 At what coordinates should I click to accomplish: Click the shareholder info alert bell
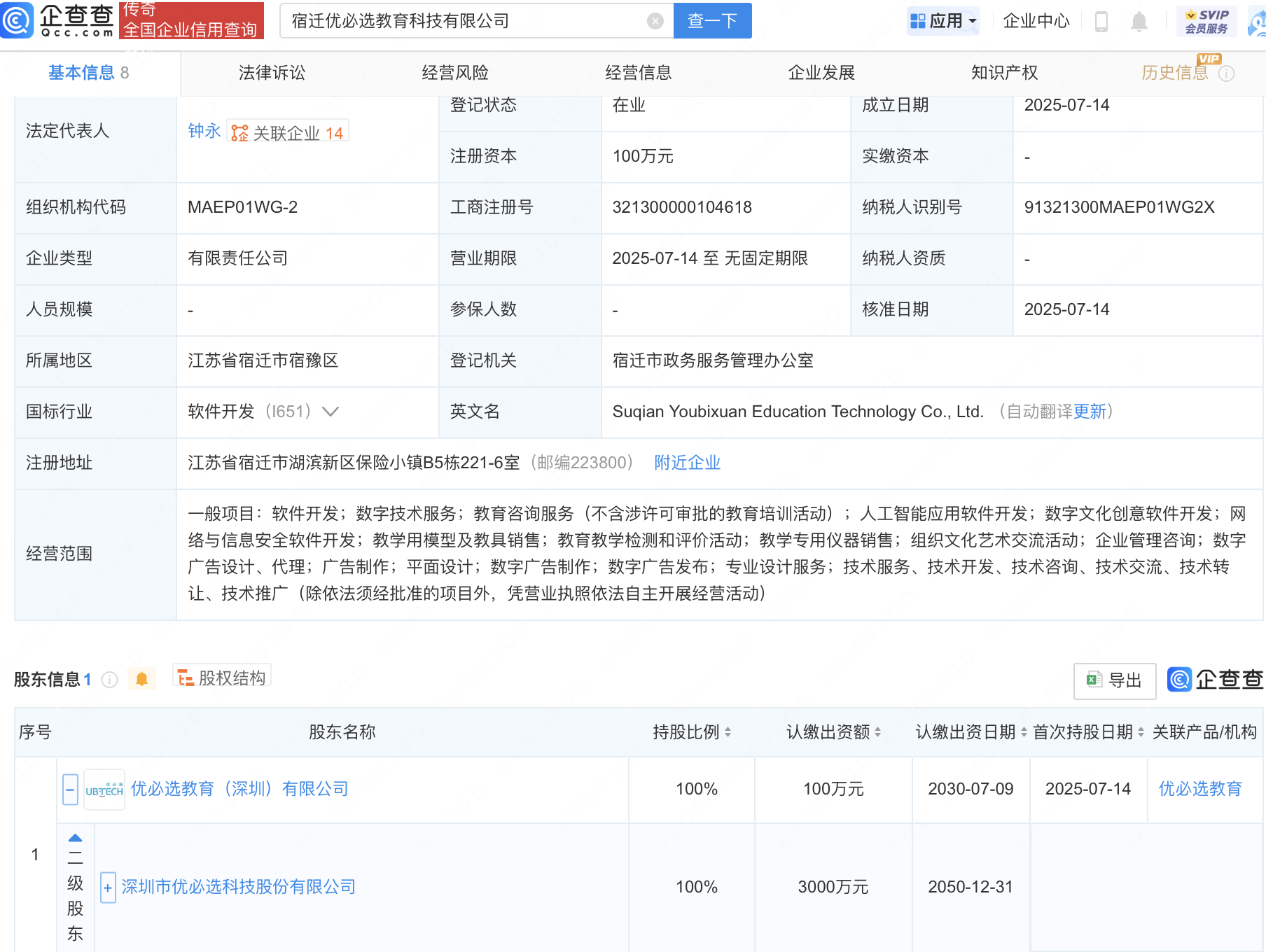pos(141,679)
